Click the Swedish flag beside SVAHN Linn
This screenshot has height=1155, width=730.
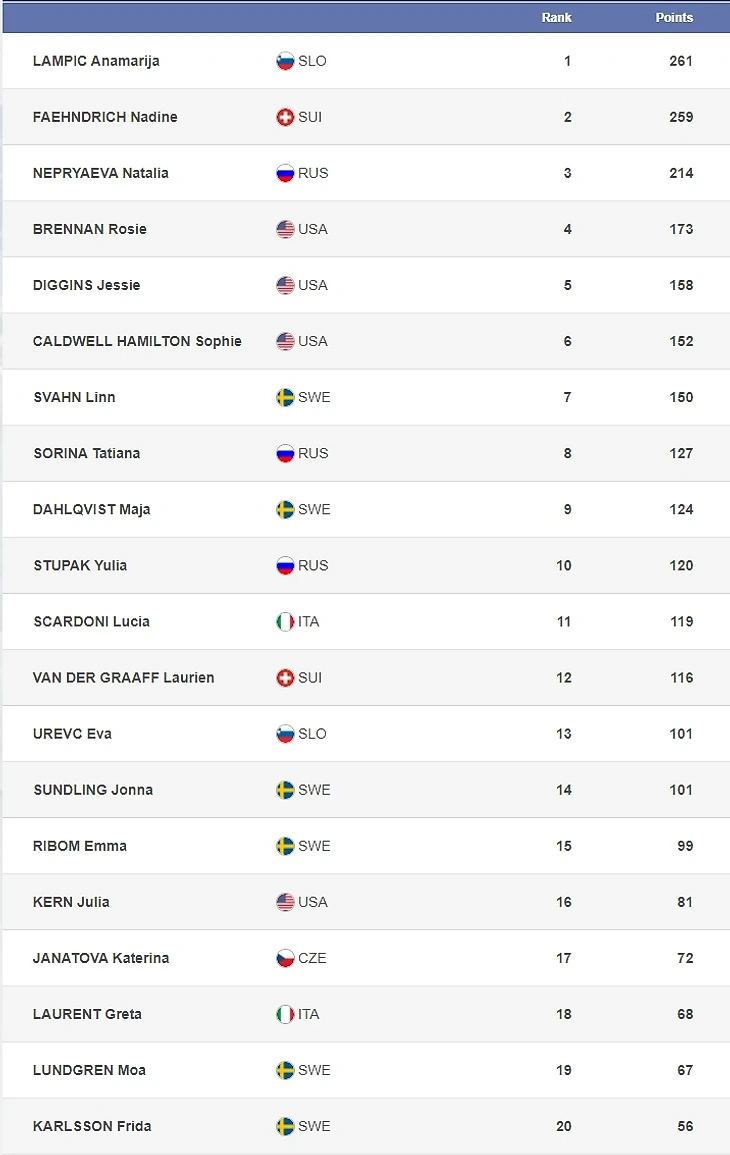coord(285,397)
